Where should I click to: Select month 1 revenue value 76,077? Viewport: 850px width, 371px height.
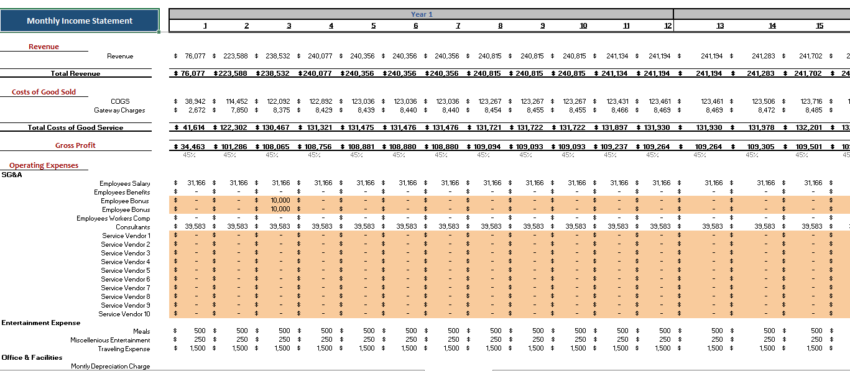194,56
